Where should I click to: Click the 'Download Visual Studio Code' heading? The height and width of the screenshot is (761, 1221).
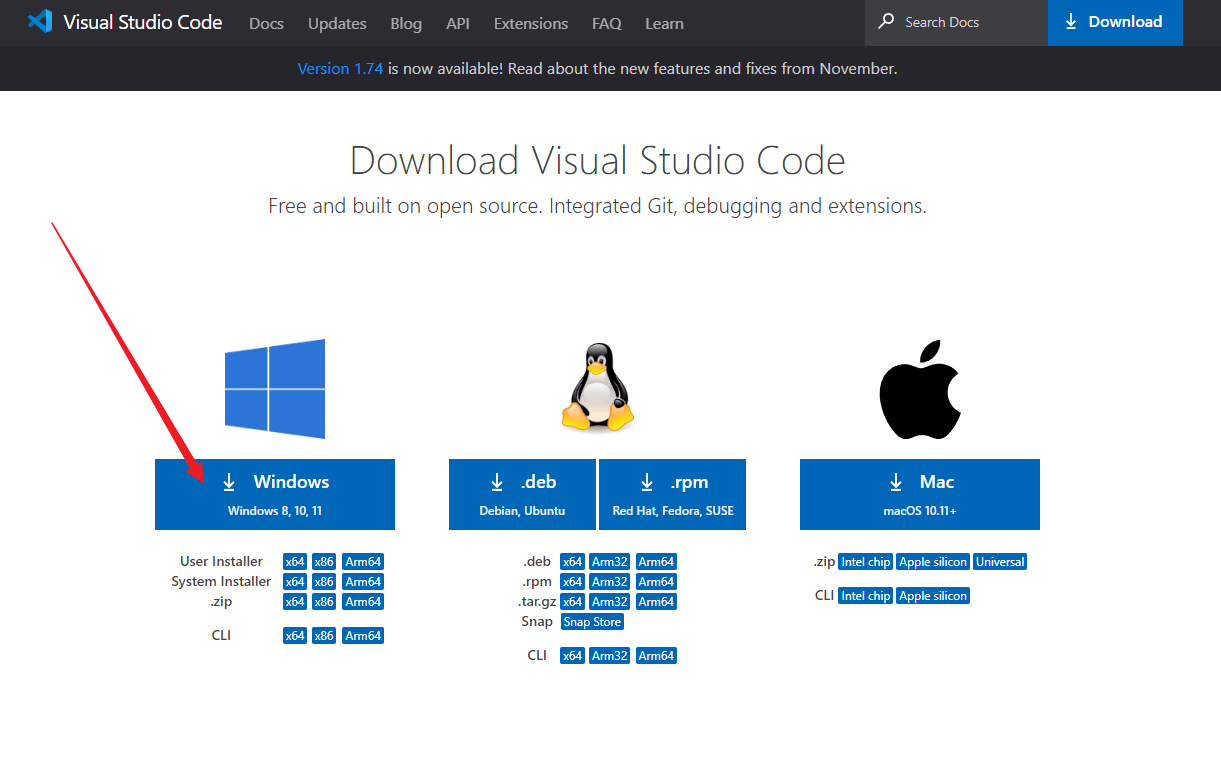[598, 161]
